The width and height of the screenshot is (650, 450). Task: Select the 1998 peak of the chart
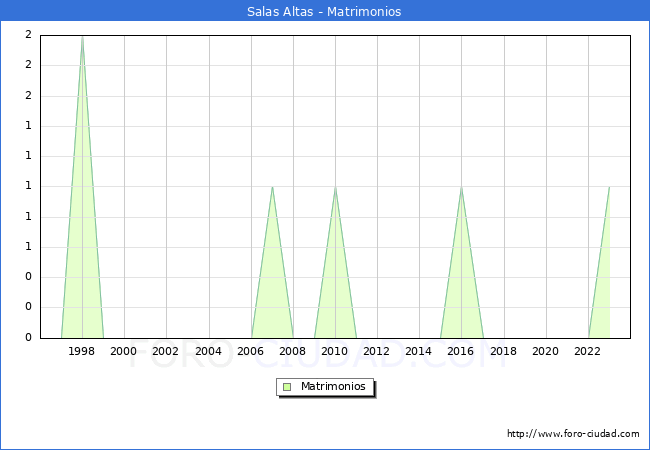click(82, 36)
